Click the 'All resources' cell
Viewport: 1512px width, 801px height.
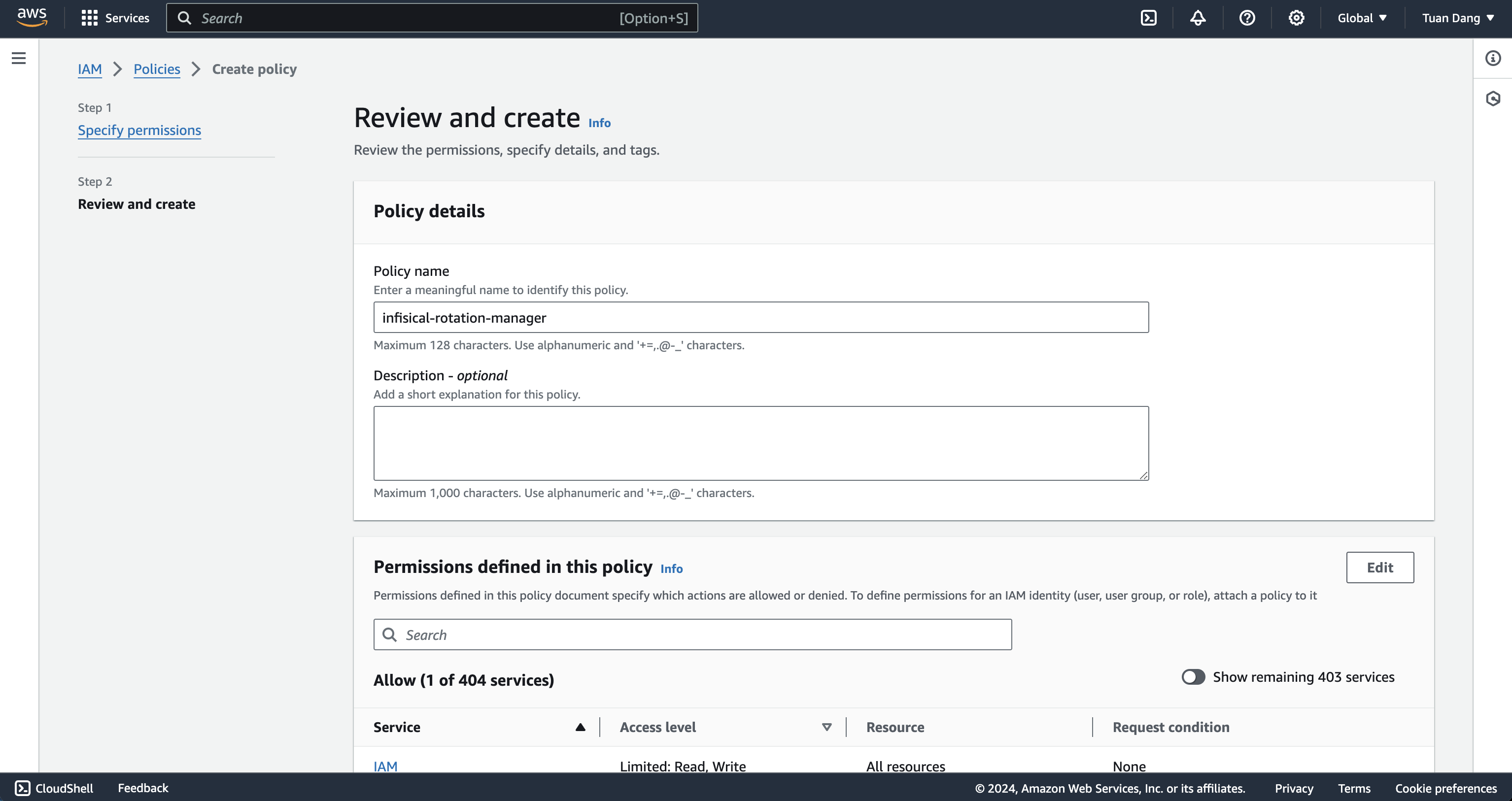906,766
